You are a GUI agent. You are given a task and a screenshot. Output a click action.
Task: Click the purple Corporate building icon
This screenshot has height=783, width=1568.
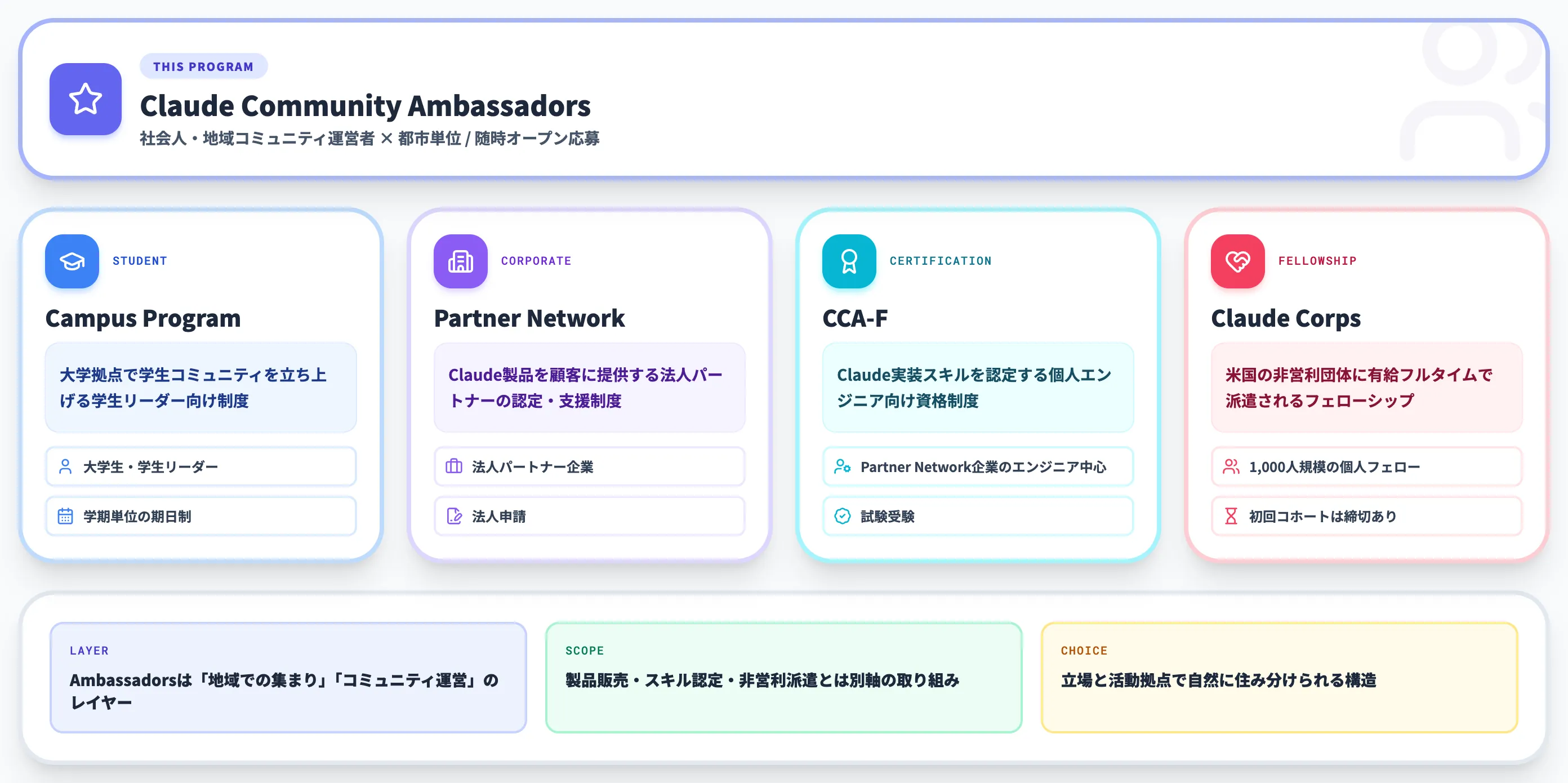click(x=460, y=261)
